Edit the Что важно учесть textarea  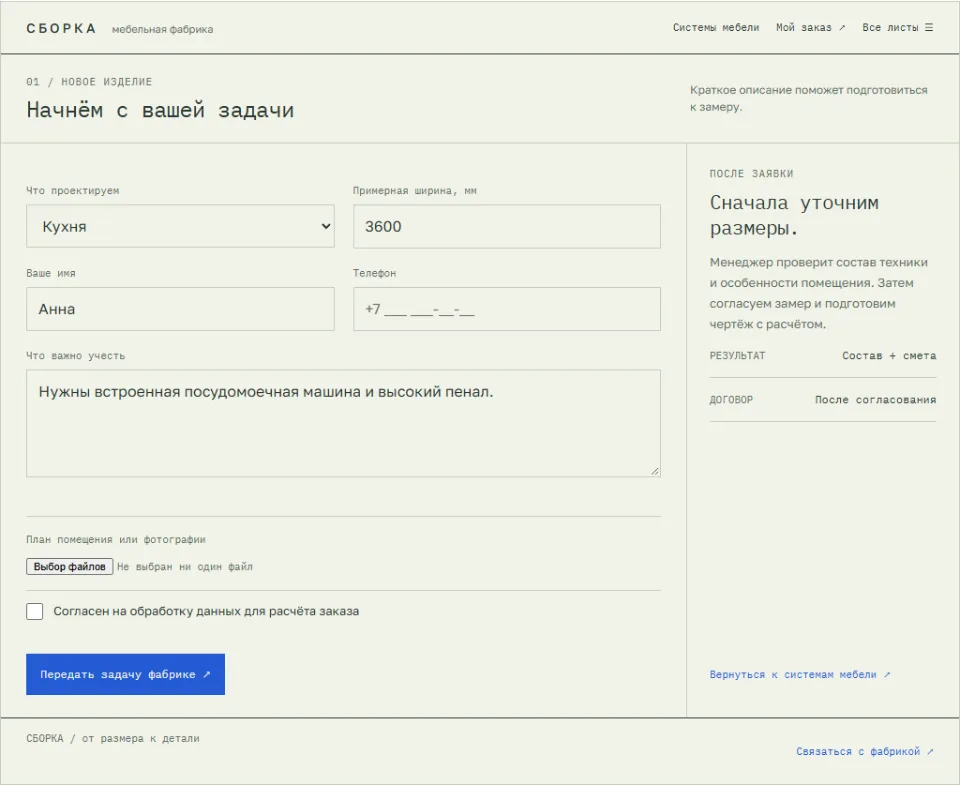343,423
